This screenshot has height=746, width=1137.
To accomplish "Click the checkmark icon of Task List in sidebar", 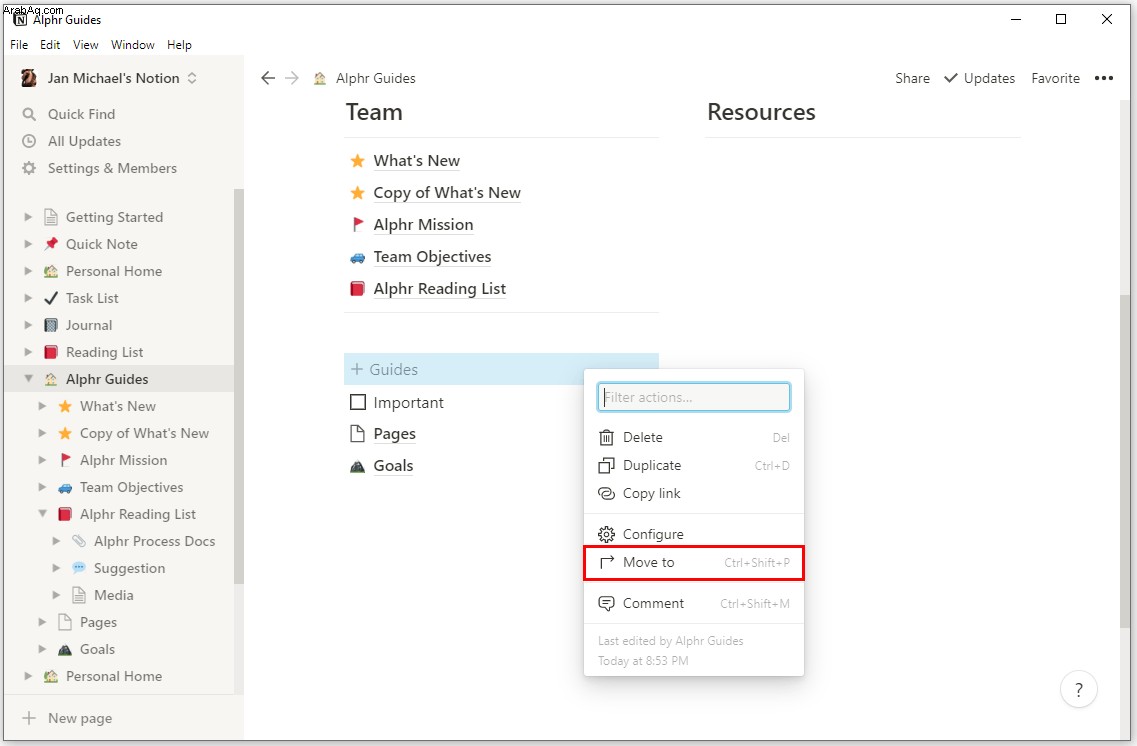I will [x=51, y=298].
